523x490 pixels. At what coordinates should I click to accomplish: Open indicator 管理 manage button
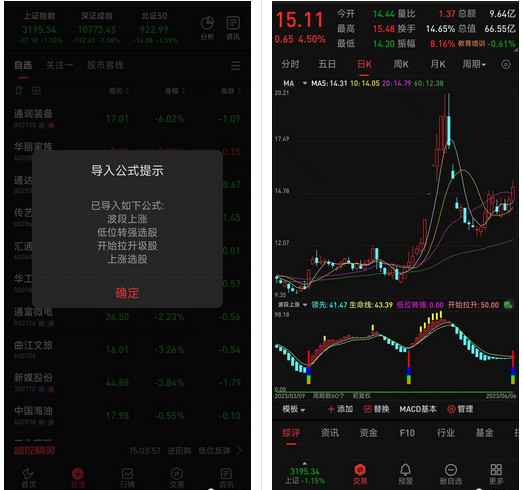tap(460, 409)
